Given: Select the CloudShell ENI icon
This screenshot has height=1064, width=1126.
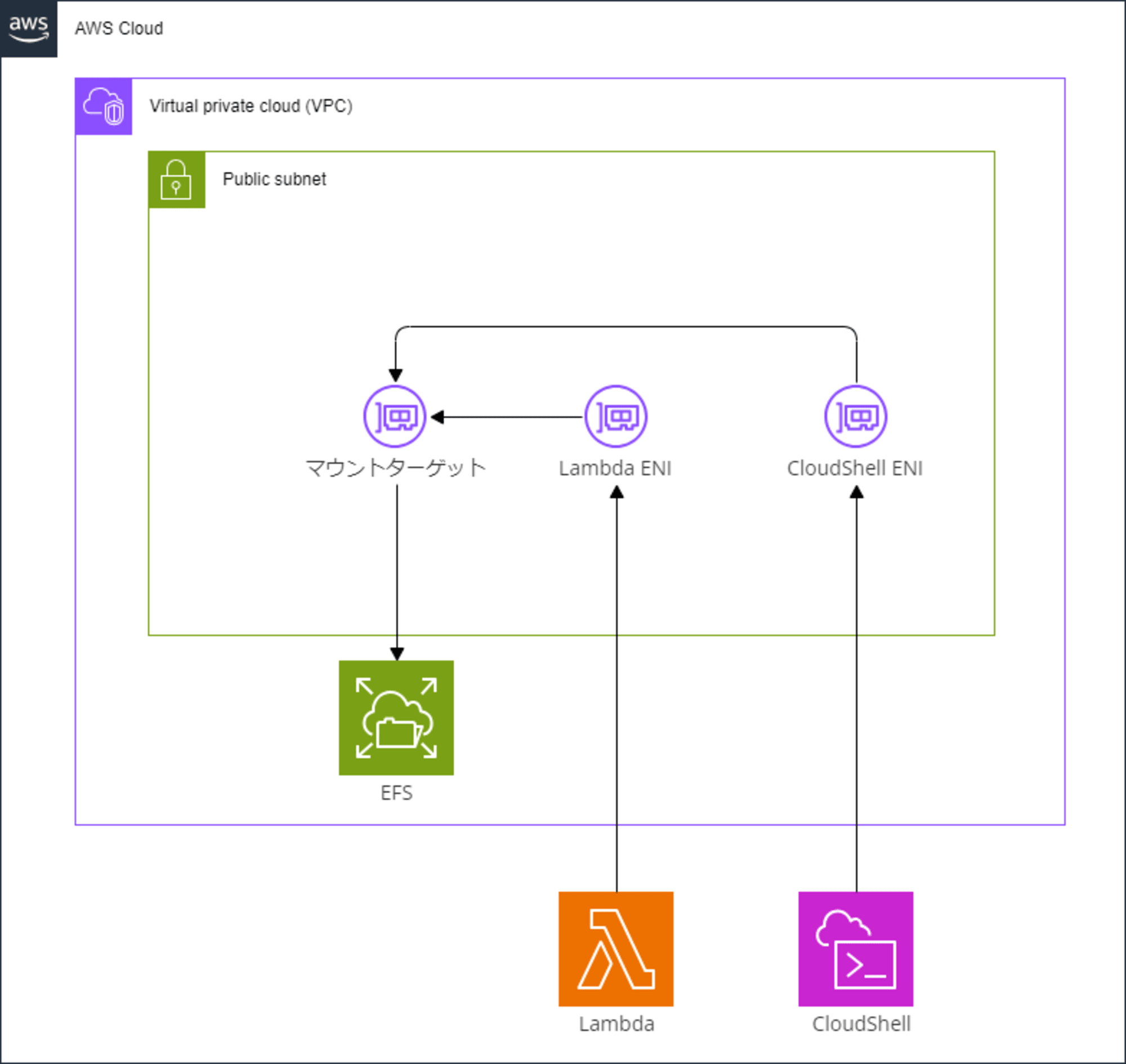Looking at the screenshot, I should click(856, 417).
